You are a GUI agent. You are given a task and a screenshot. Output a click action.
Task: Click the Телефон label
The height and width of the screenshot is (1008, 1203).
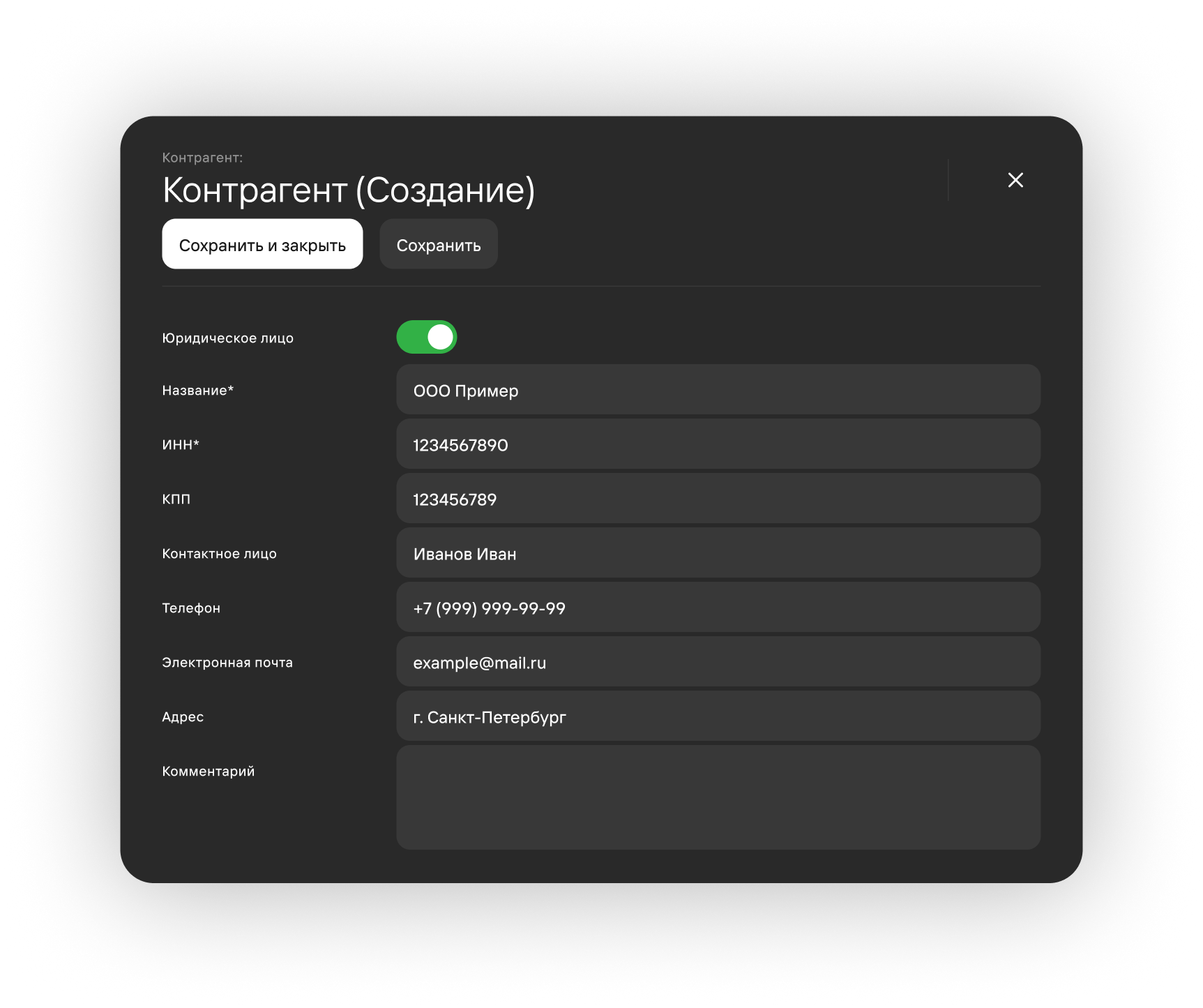(x=191, y=608)
